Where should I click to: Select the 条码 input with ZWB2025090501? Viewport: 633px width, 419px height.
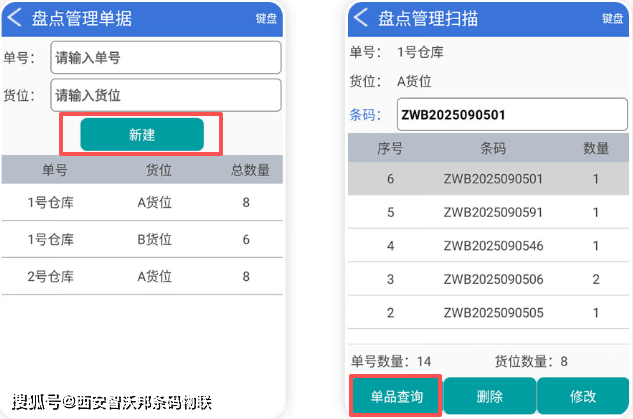pos(512,115)
